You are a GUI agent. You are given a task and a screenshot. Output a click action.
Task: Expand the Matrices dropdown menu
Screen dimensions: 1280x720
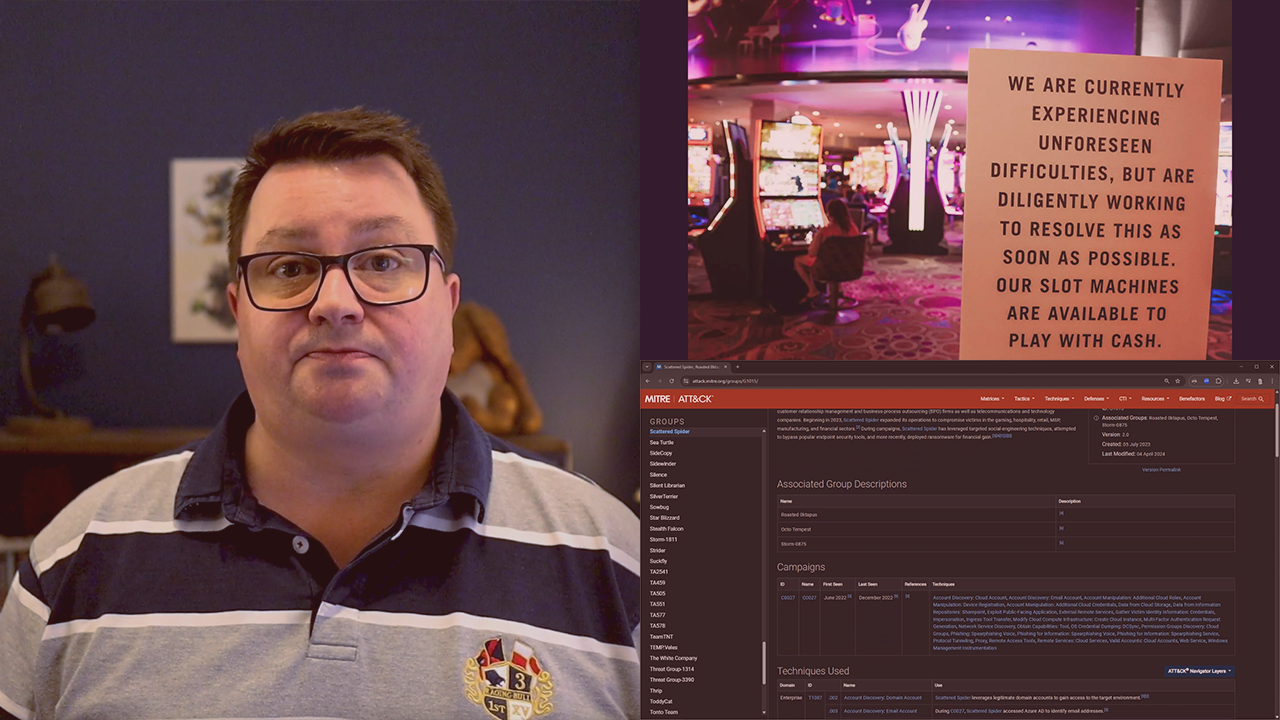click(991, 399)
